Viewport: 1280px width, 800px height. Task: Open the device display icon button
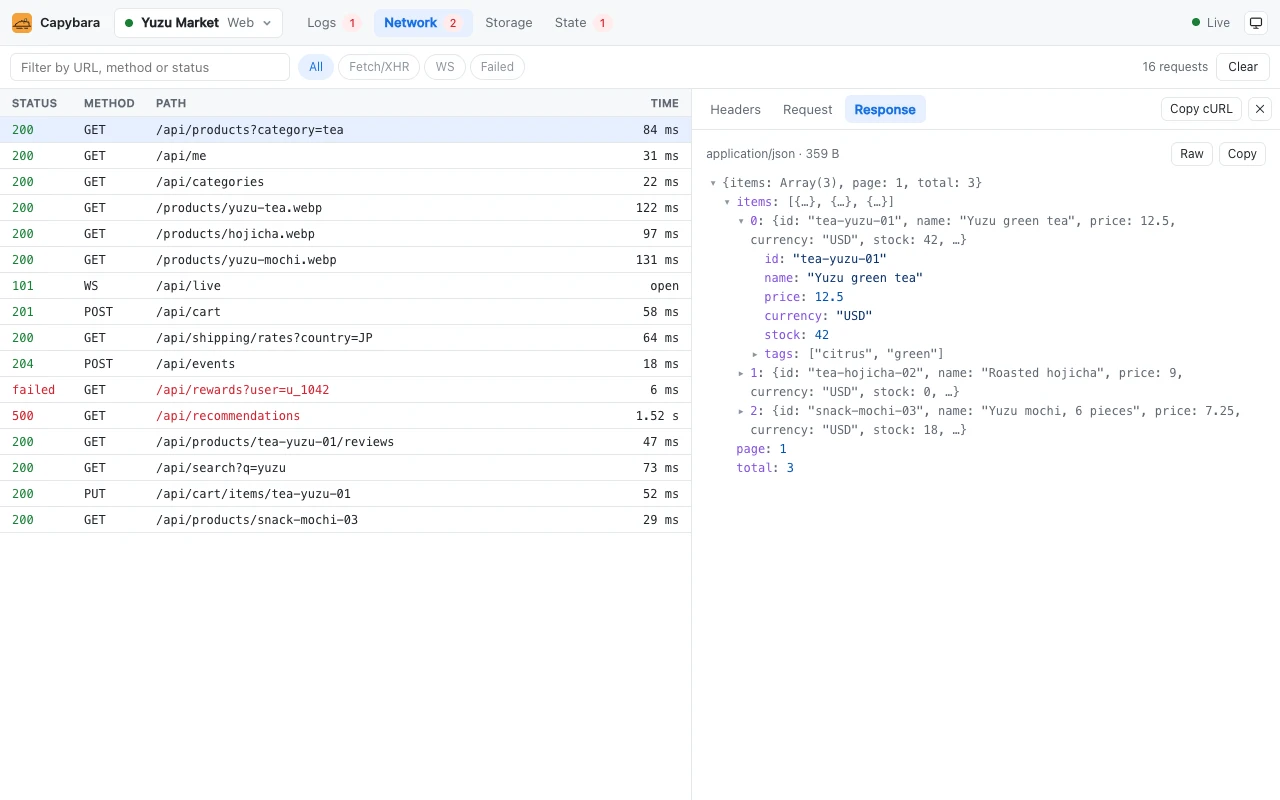coord(1256,23)
